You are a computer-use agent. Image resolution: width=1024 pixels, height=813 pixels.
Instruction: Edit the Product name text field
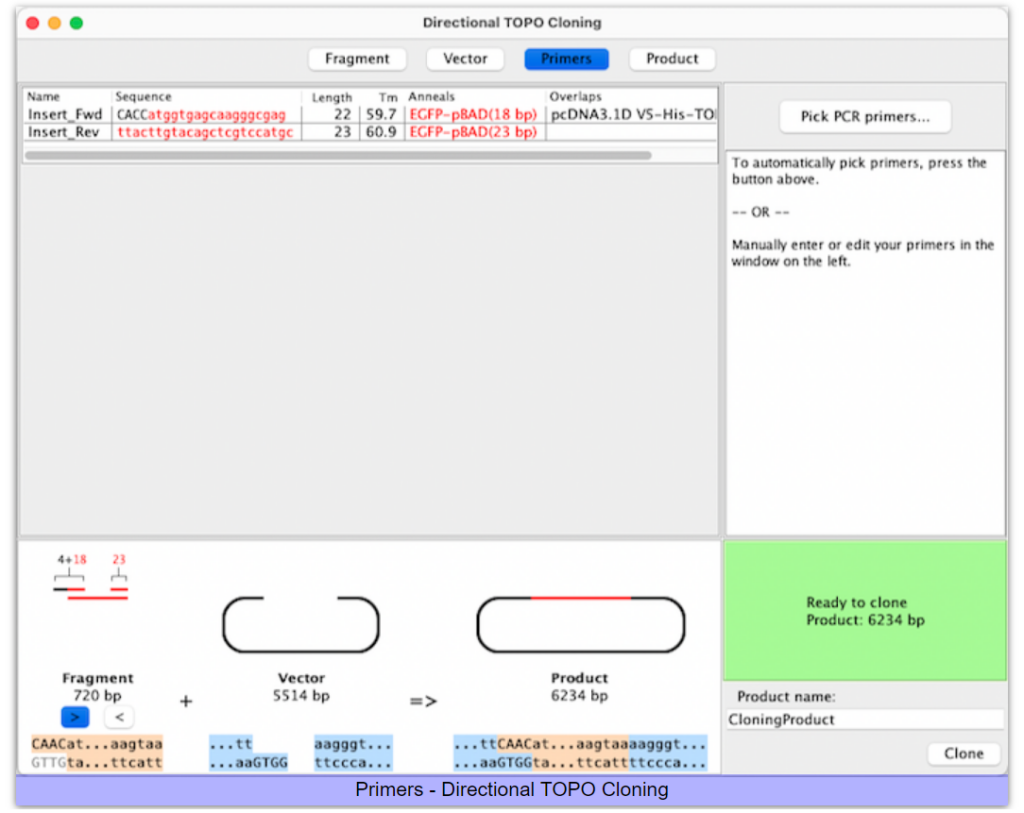click(865, 720)
